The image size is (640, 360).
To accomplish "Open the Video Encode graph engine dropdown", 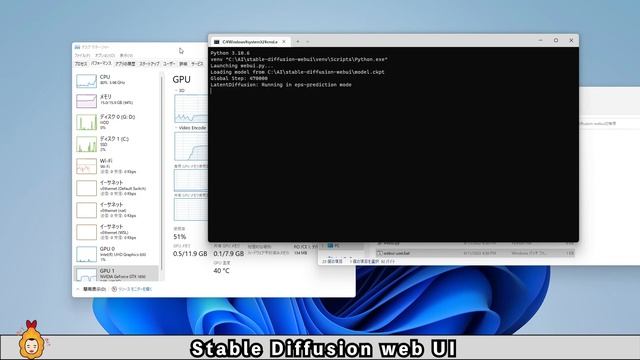I will (x=191, y=128).
